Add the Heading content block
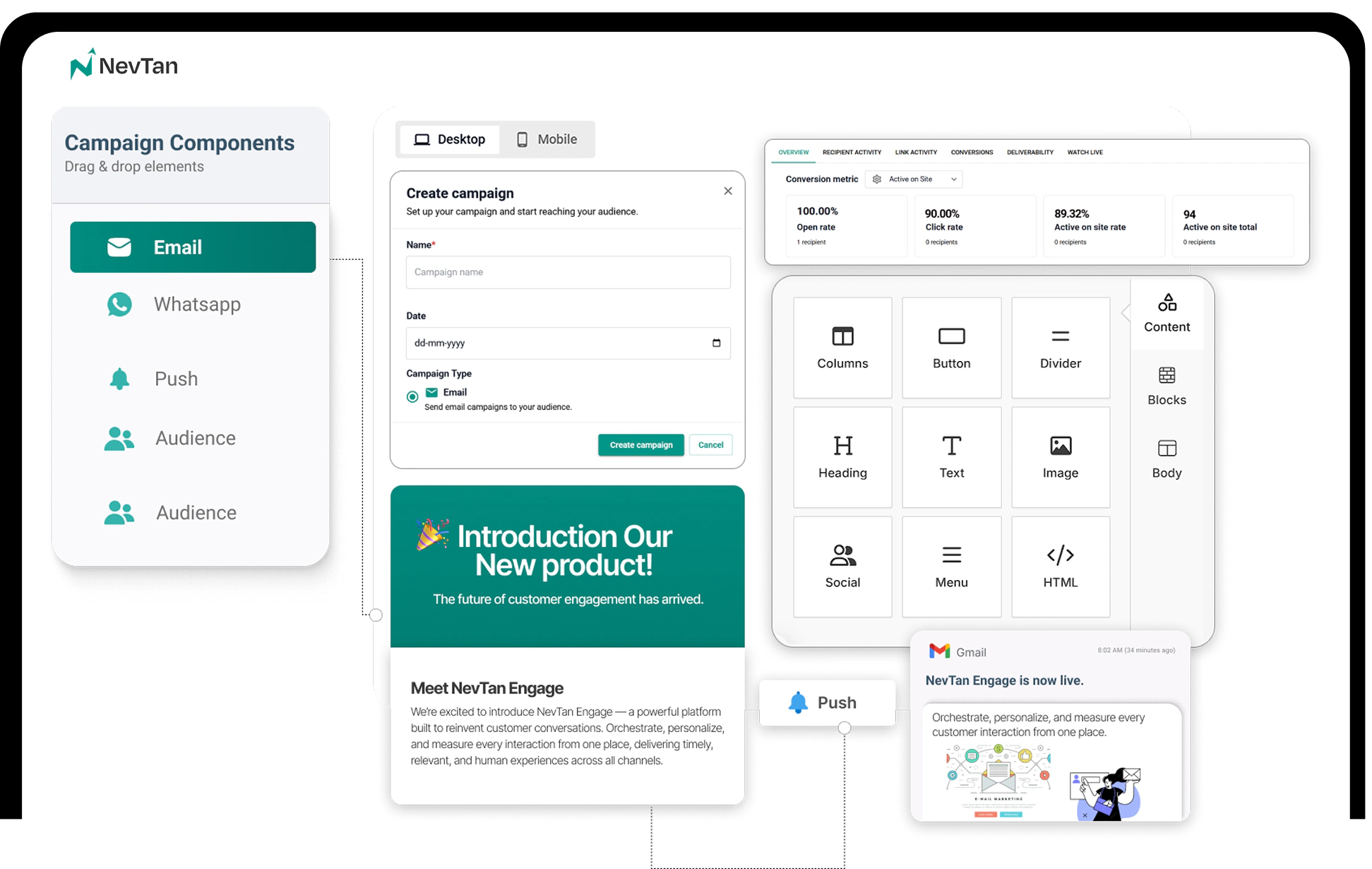 click(x=842, y=457)
